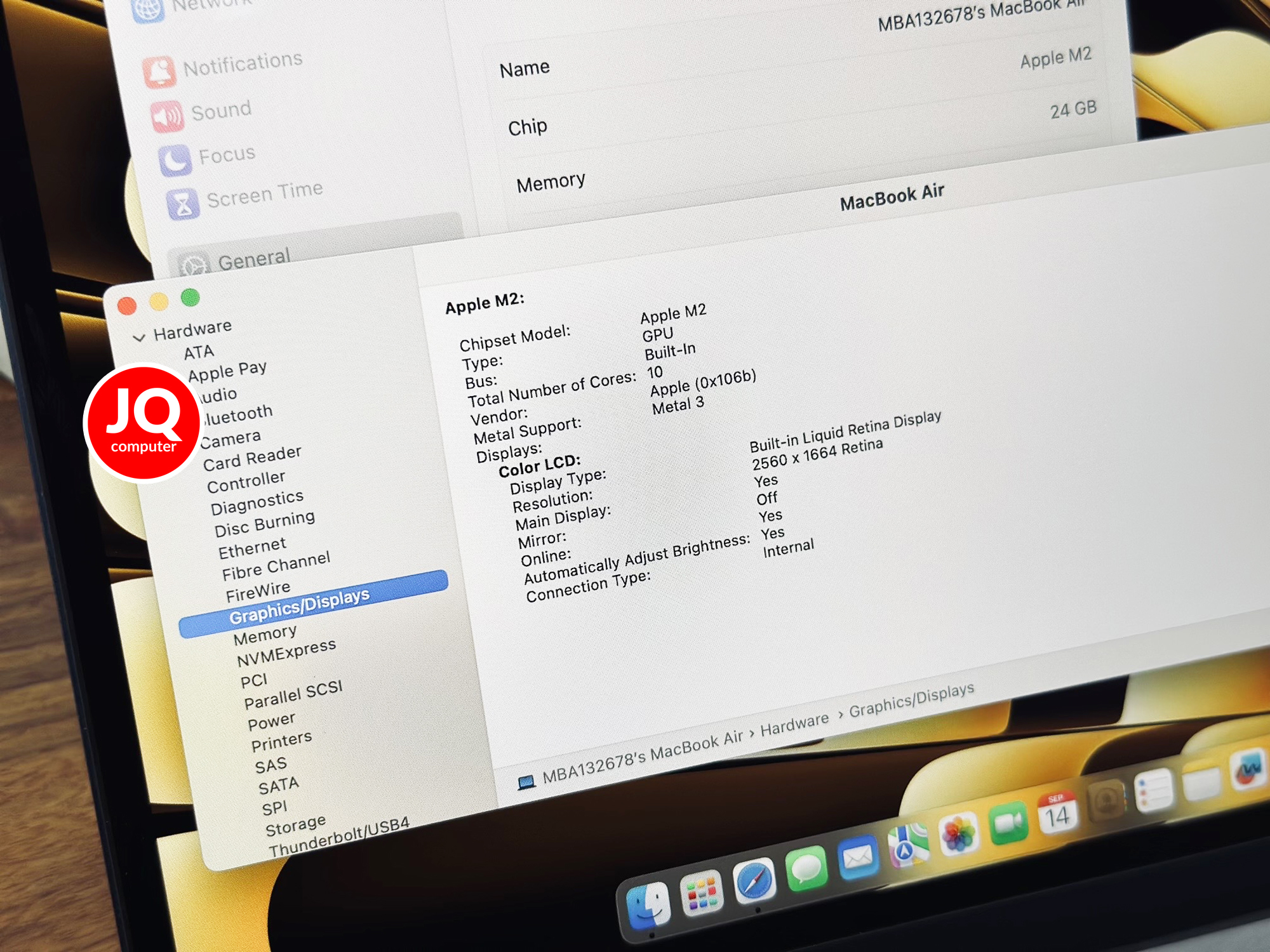1270x952 pixels.
Task: Click the '24 GB' memory value in Settings
Action: pyautogui.click(x=1073, y=110)
